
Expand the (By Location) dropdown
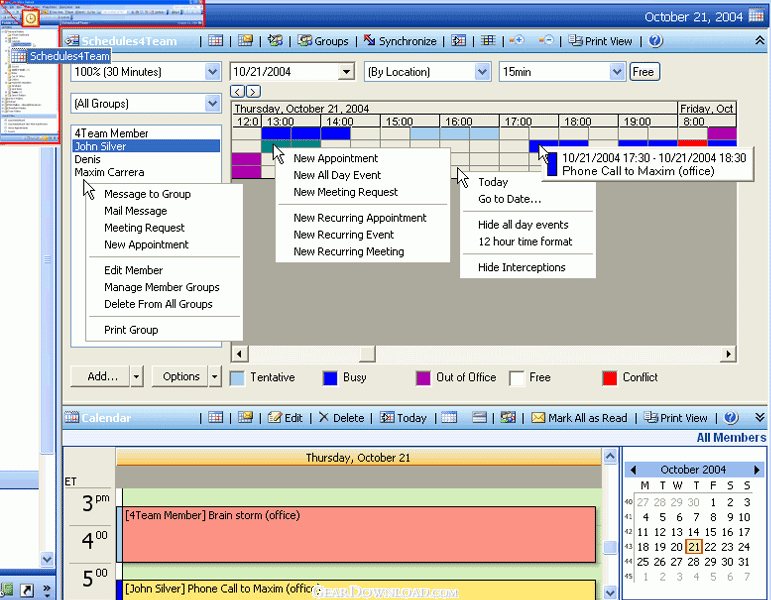(x=482, y=72)
